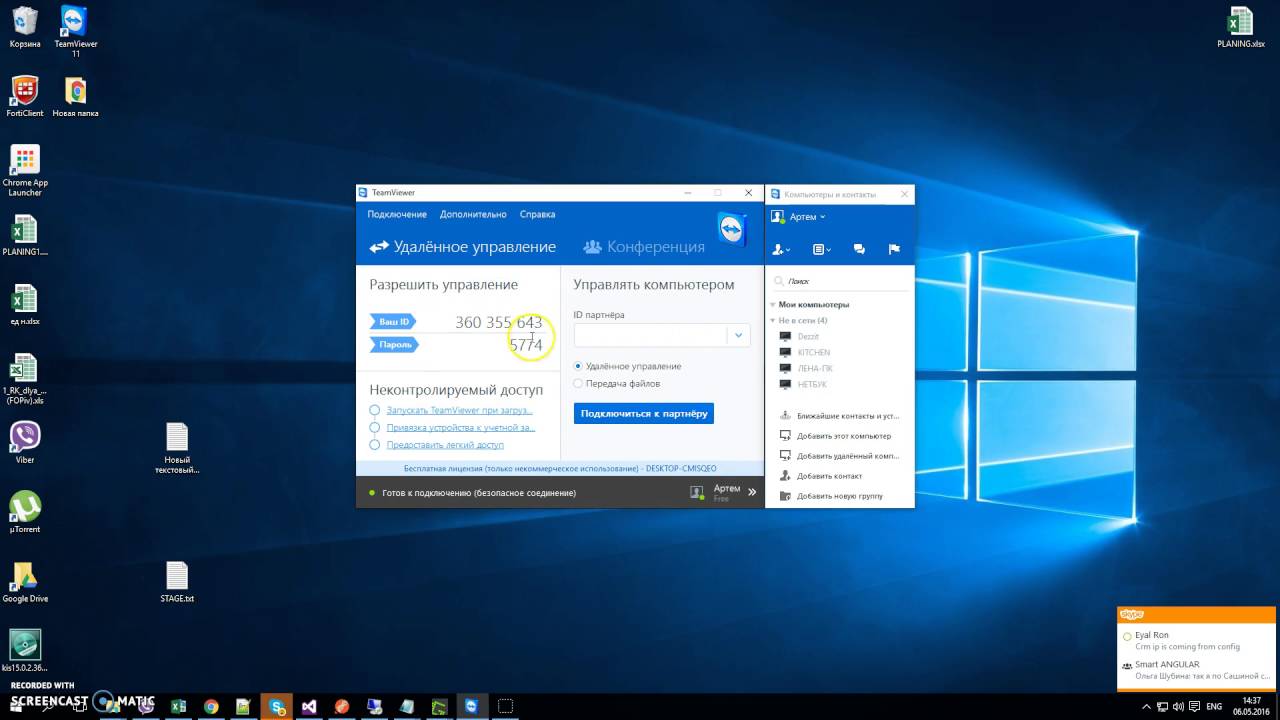Click Ближайшие контакты и устройства
Image resolution: width=1280 pixels, height=720 pixels.
(847, 416)
